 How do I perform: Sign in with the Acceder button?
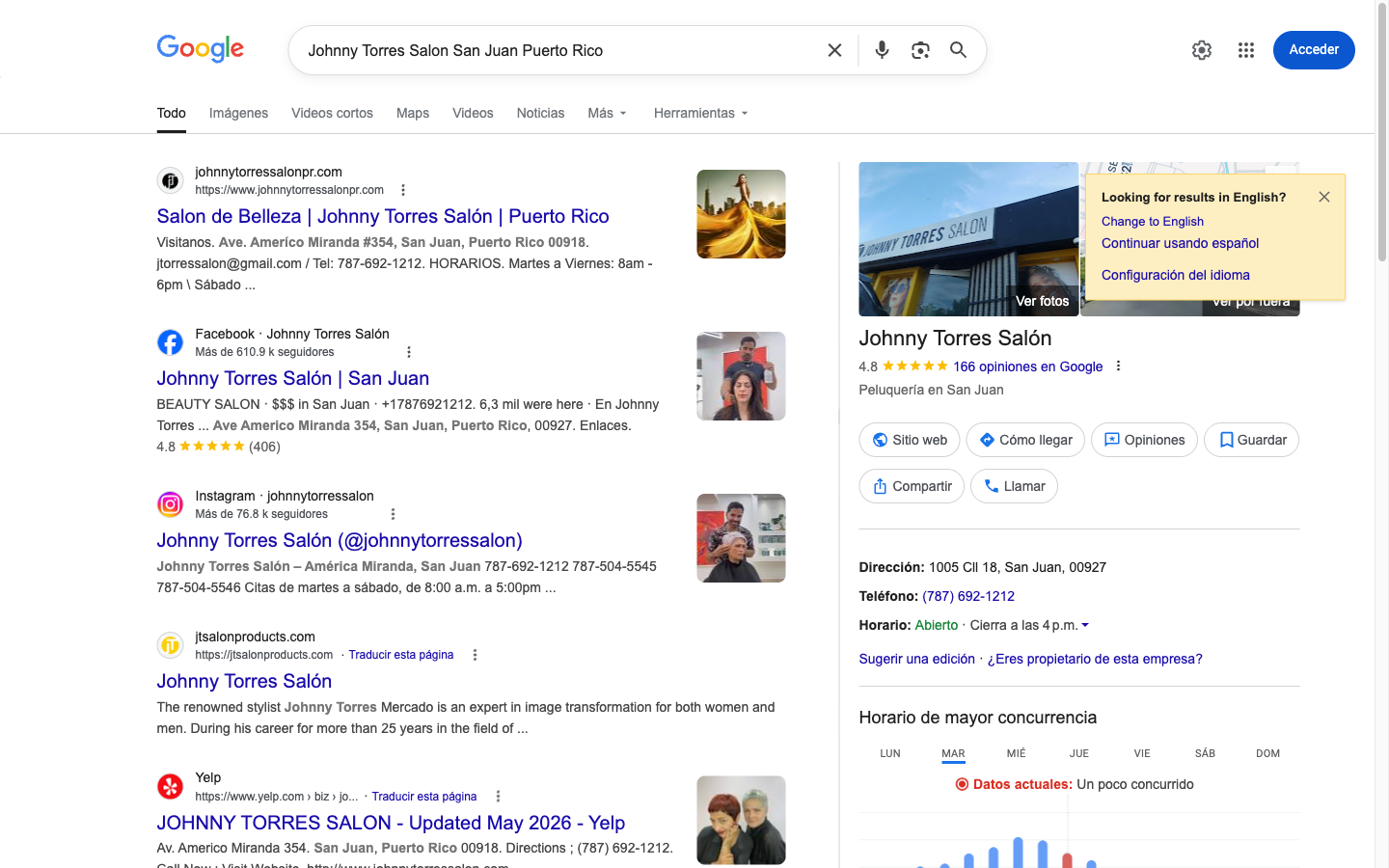1314,50
